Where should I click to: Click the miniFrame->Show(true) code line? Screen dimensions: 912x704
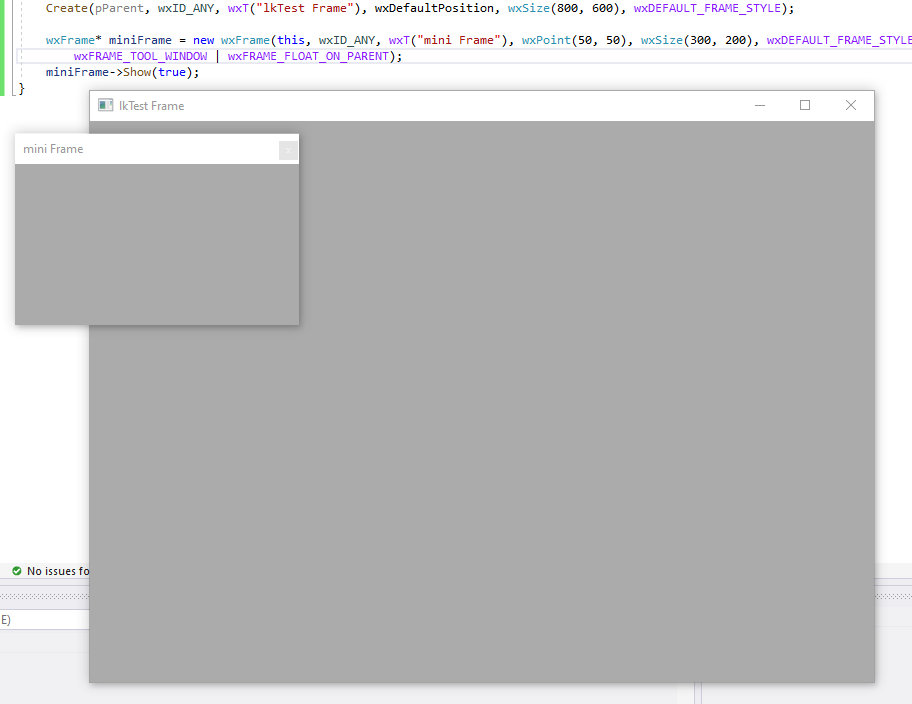click(122, 72)
